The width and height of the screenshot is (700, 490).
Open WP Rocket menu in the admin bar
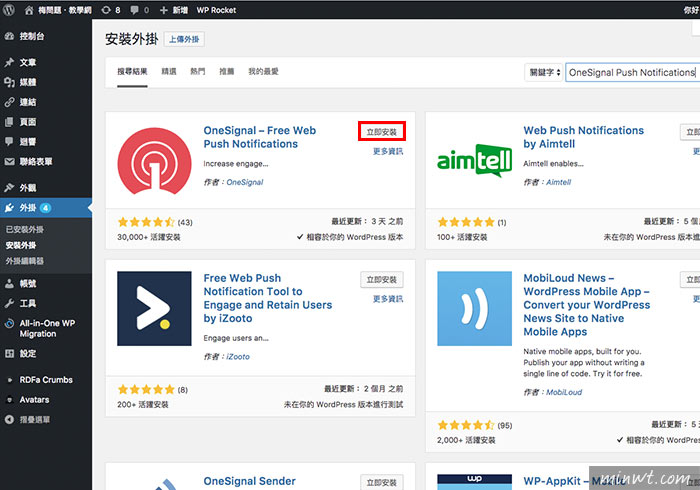(216, 10)
